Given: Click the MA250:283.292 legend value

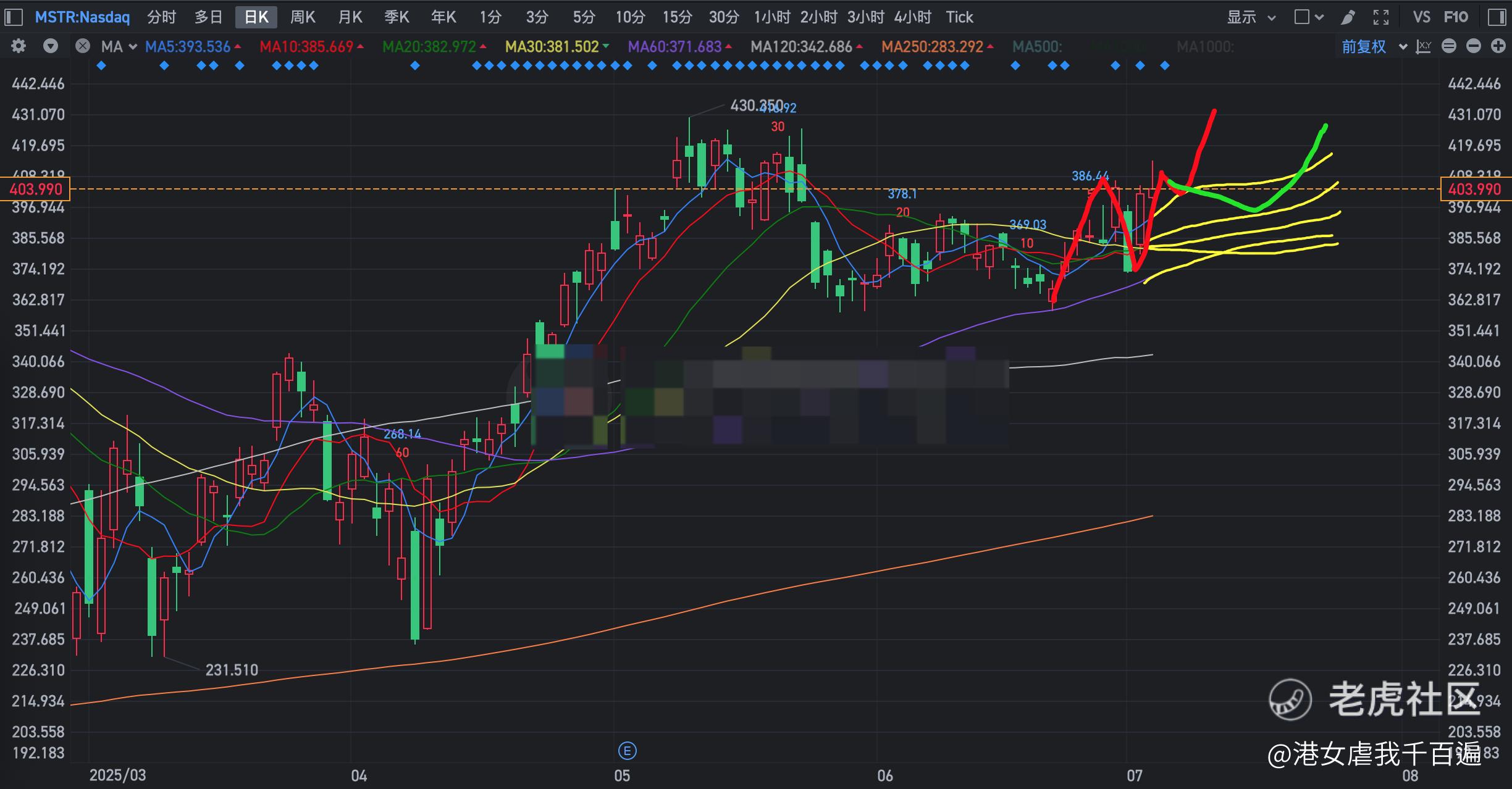Looking at the screenshot, I should pos(932,46).
